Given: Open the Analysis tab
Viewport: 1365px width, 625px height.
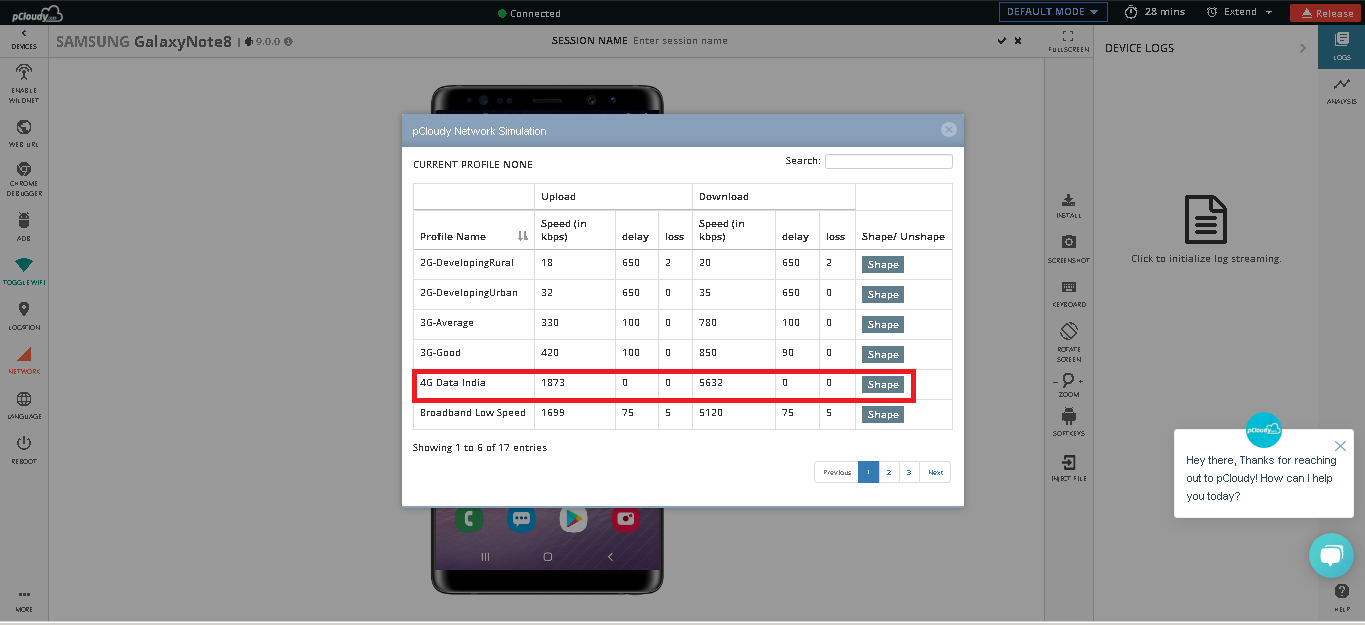Looking at the screenshot, I should (1341, 91).
